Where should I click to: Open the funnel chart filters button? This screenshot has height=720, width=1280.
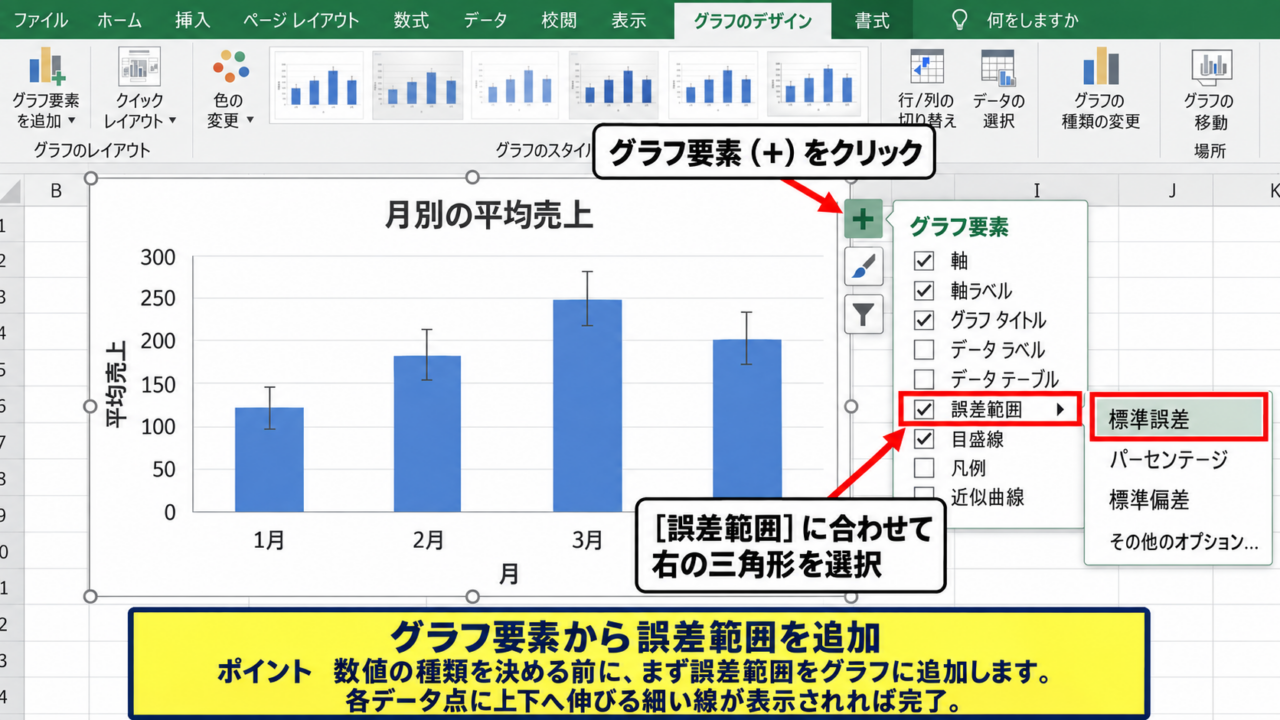click(x=863, y=314)
